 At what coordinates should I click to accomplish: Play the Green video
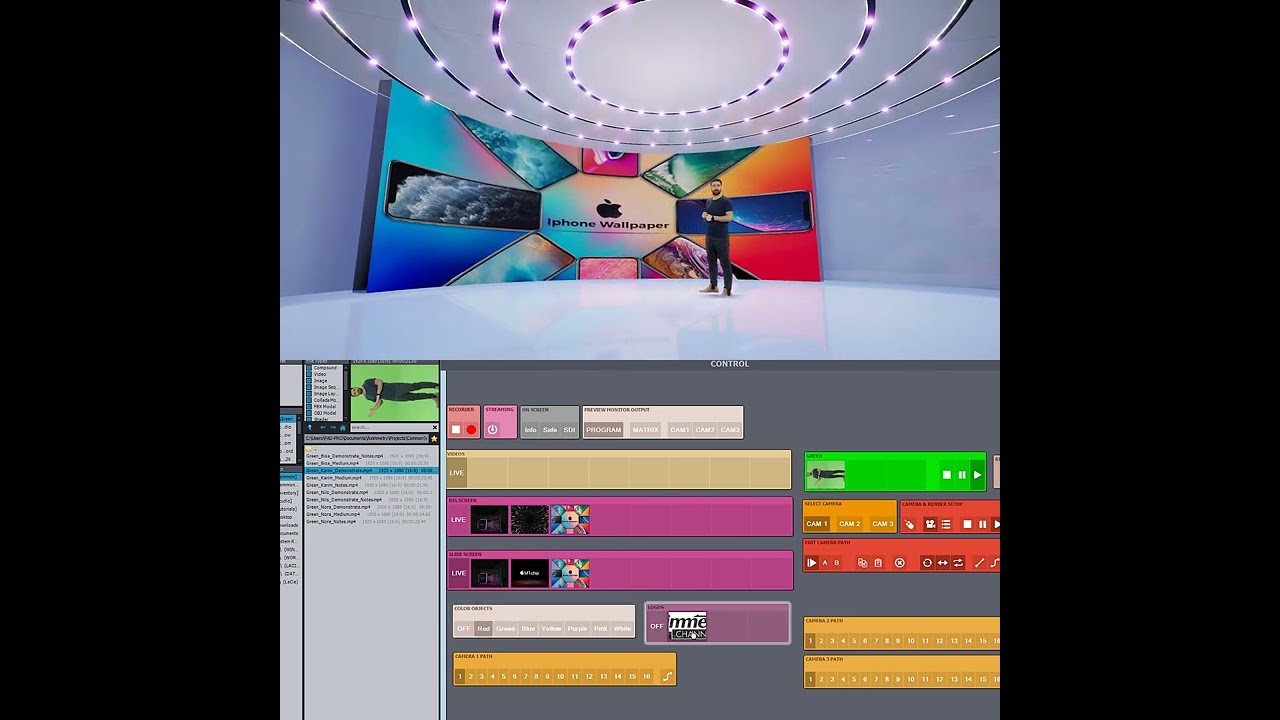(977, 475)
